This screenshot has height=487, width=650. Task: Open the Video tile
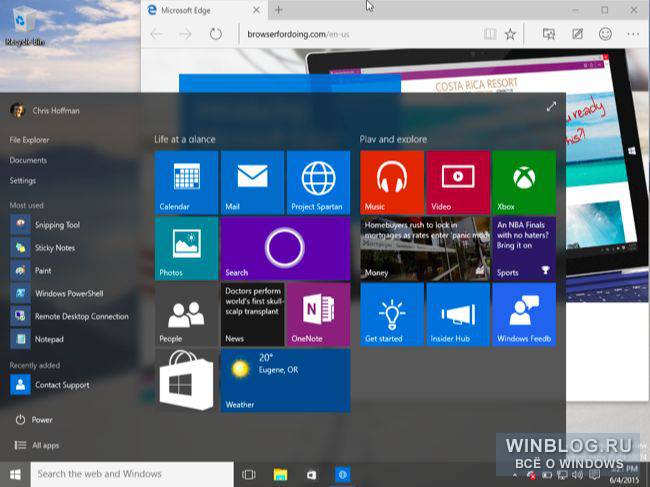(458, 182)
